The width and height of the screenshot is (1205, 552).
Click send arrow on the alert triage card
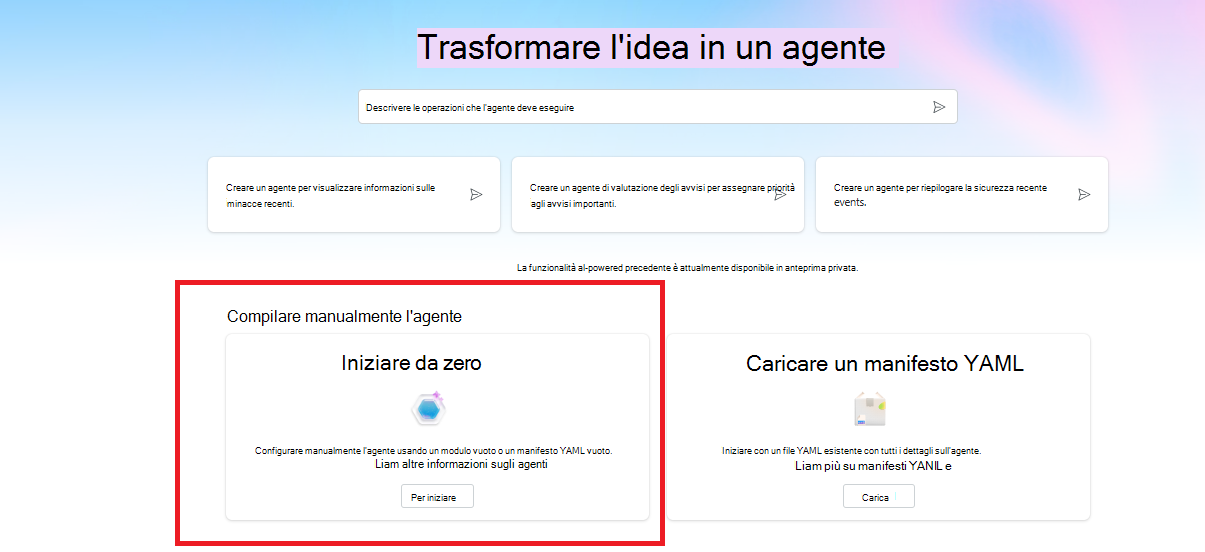pos(780,195)
